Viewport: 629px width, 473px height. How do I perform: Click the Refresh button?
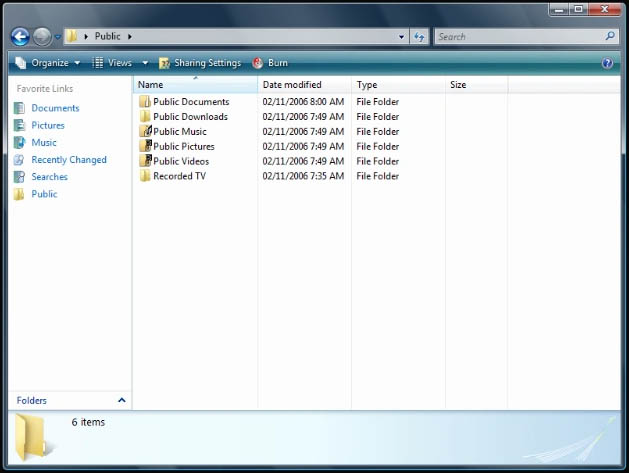coord(419,37)
